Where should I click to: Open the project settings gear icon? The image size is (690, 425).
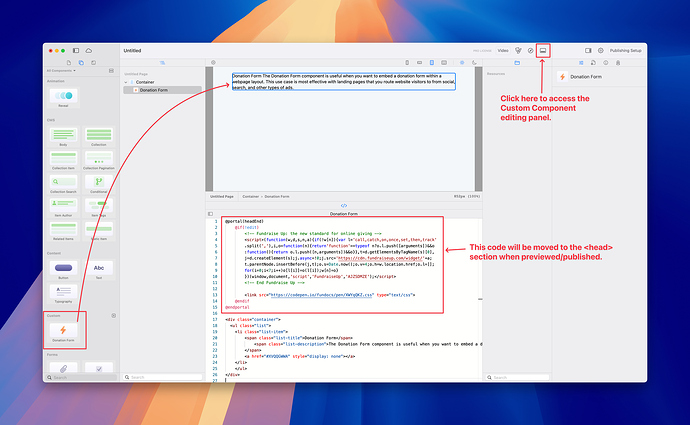point(601,51)
